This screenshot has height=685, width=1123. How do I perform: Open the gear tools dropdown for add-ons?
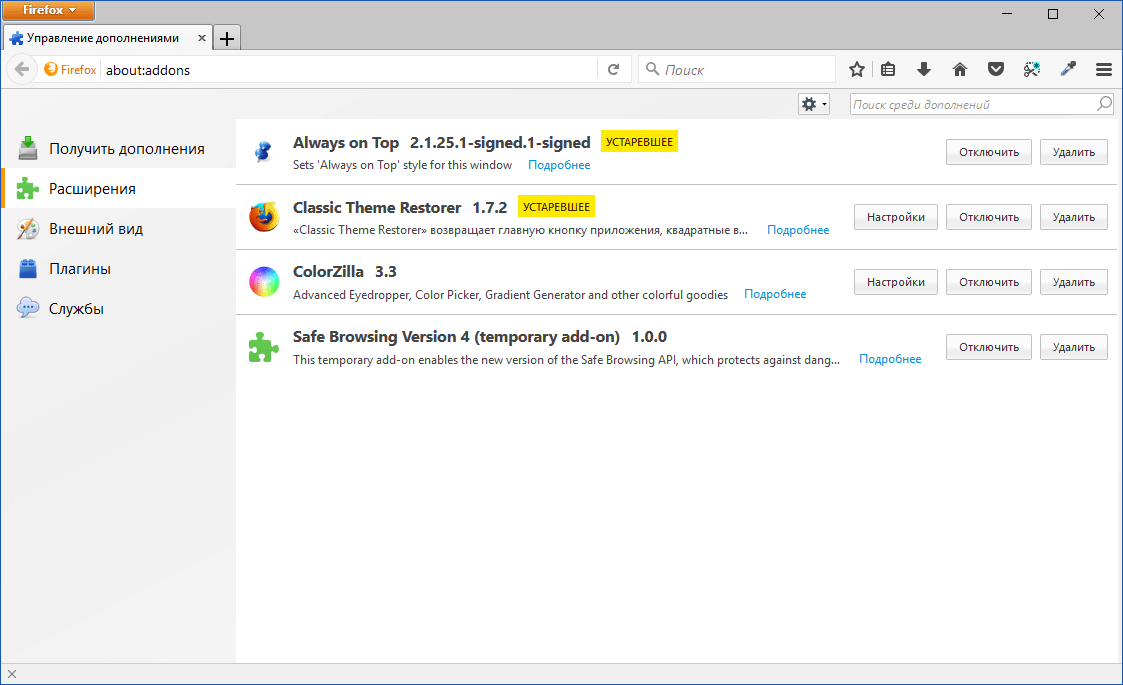[x=814, y=105]
